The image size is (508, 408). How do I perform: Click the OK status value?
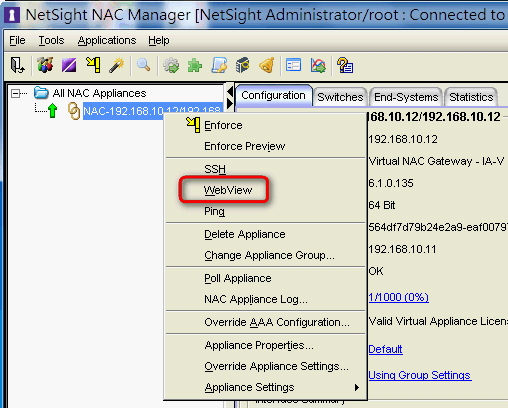376,271
